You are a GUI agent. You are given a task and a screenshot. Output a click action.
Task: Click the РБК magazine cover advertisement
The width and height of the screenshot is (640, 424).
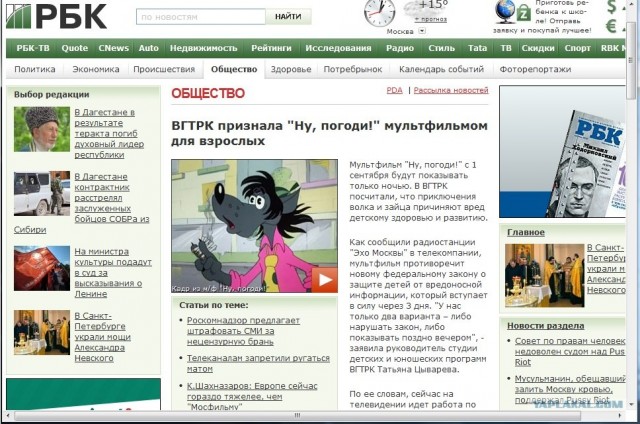coord(562,151)
